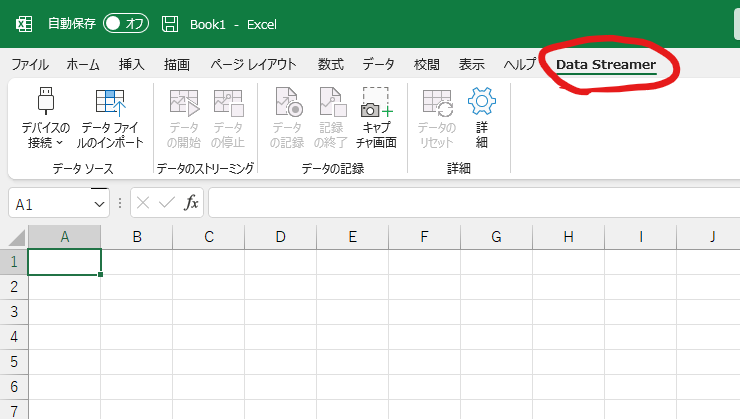Click the データの記録 (Record Data) icon
The image size is (740, 419).
click(x=288, y=103)
